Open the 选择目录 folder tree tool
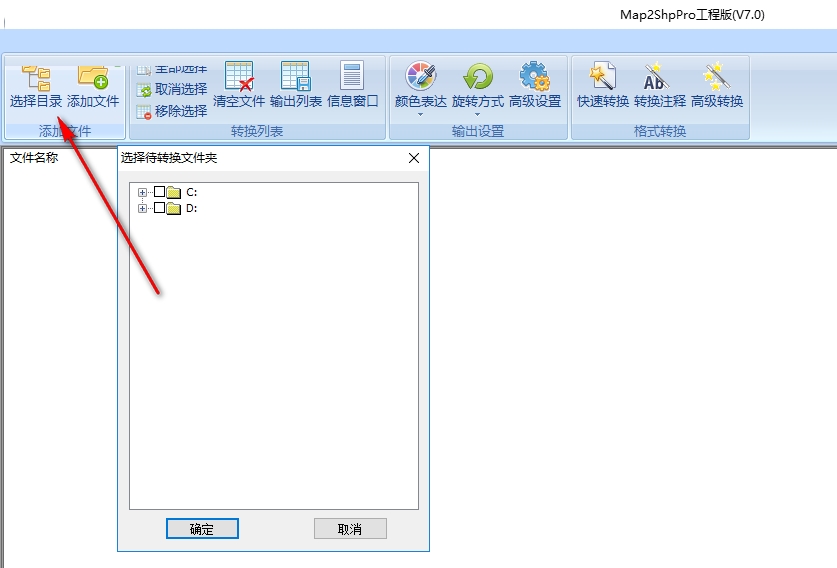 pos(36,86)
